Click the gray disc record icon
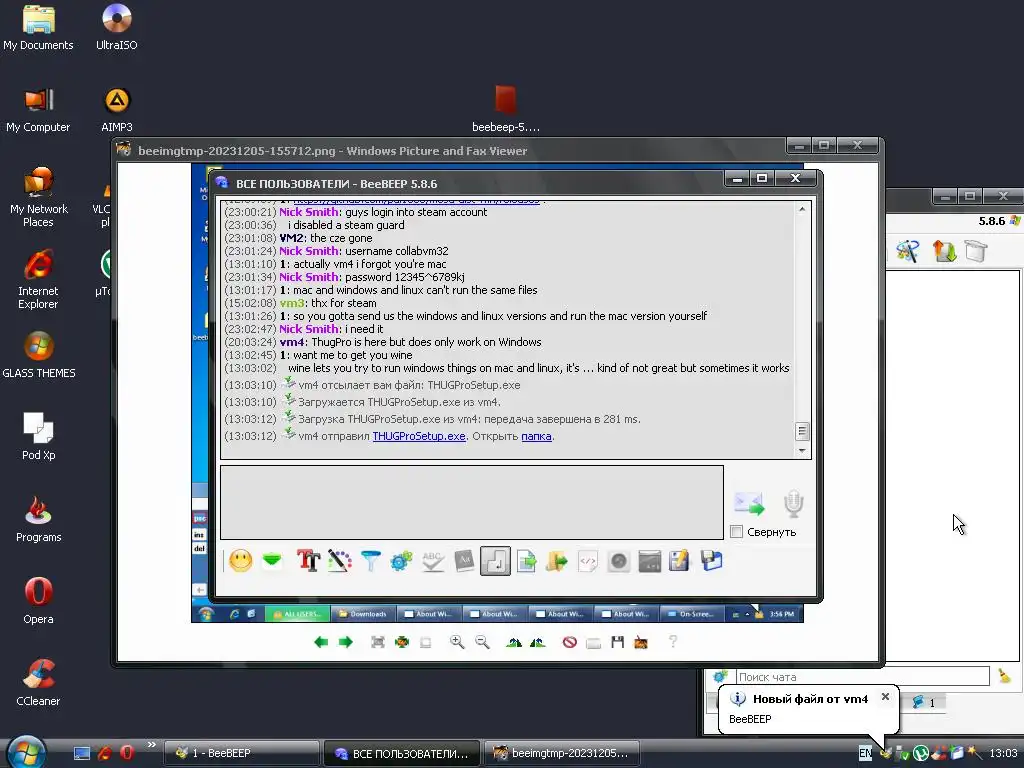1024x768 pixels. 618,561
